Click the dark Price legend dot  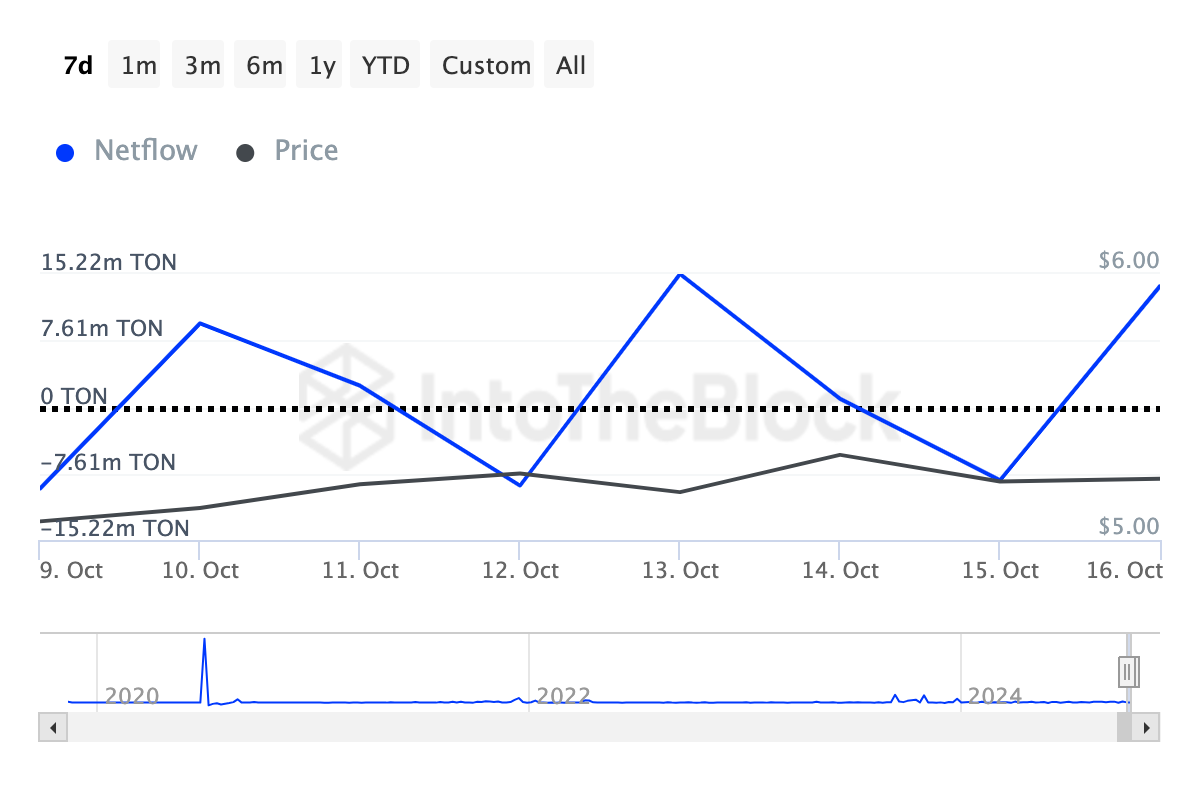coord(245,153)
